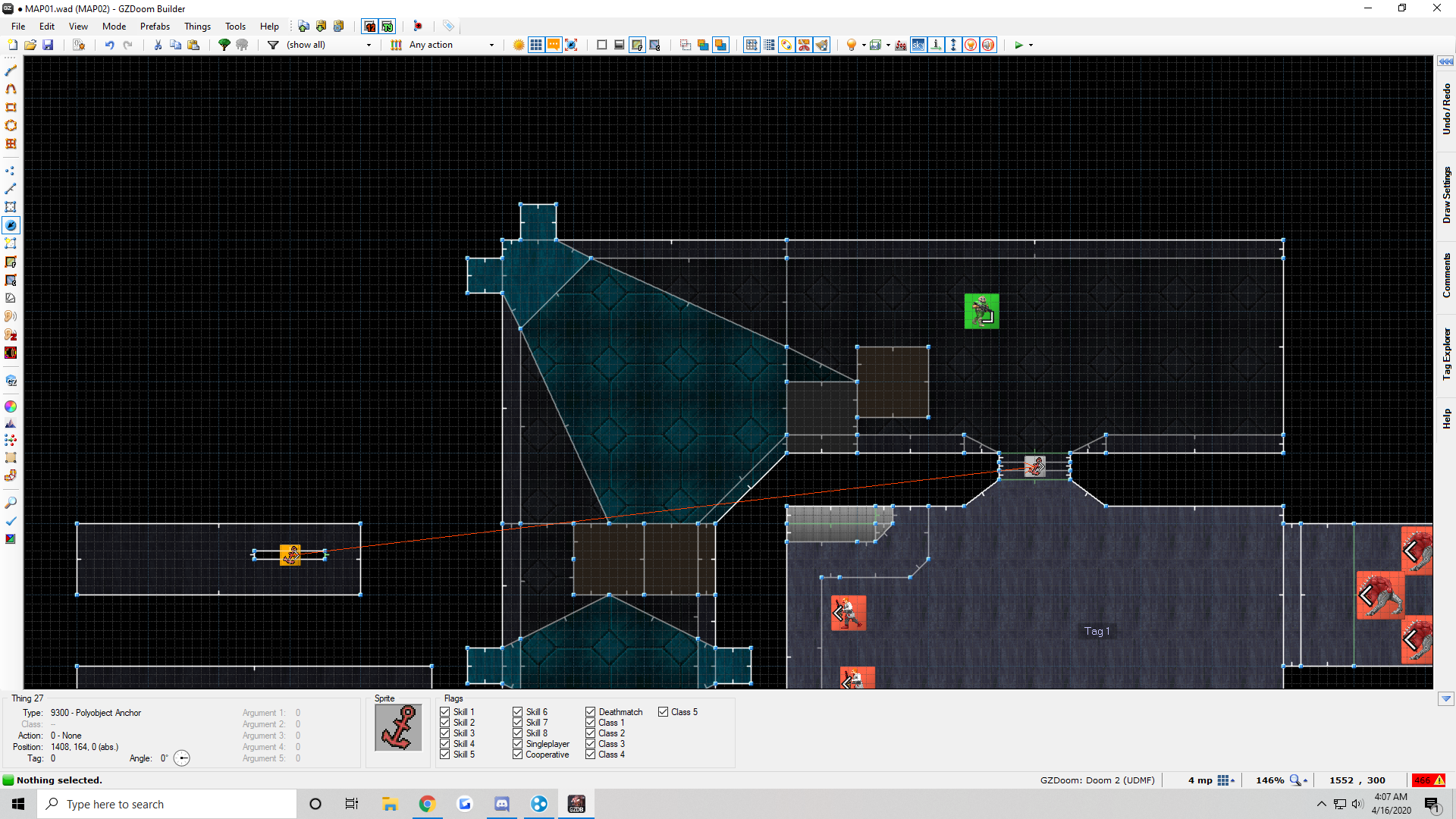
Task: Open the Prefabs menu
Action: tap(155, 27)
